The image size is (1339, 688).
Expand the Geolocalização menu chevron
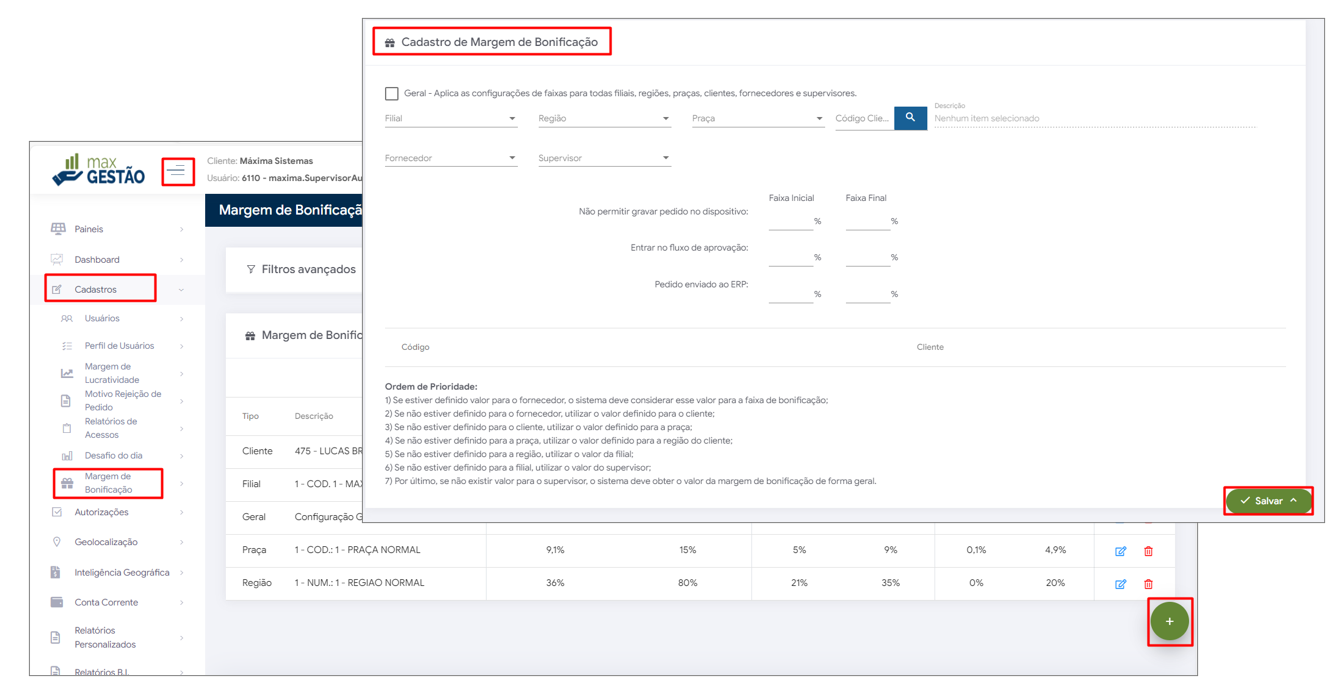pyautogui.click(x=181, y=542)
